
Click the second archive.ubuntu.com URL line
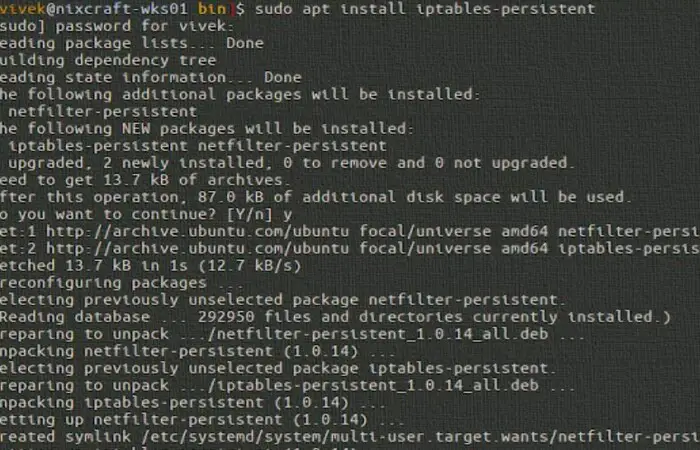pos(350,248)
